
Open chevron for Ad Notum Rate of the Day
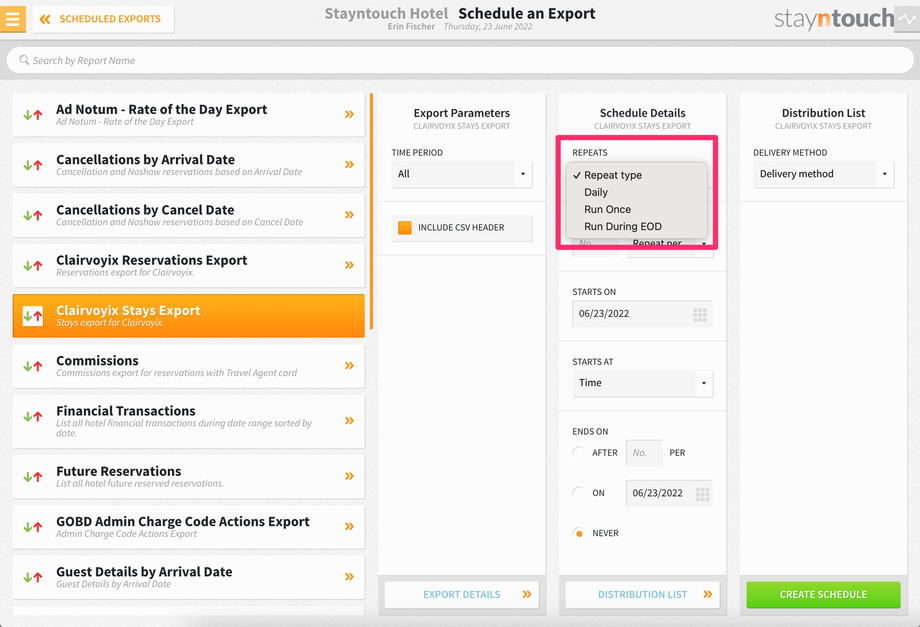click(350, 114)
